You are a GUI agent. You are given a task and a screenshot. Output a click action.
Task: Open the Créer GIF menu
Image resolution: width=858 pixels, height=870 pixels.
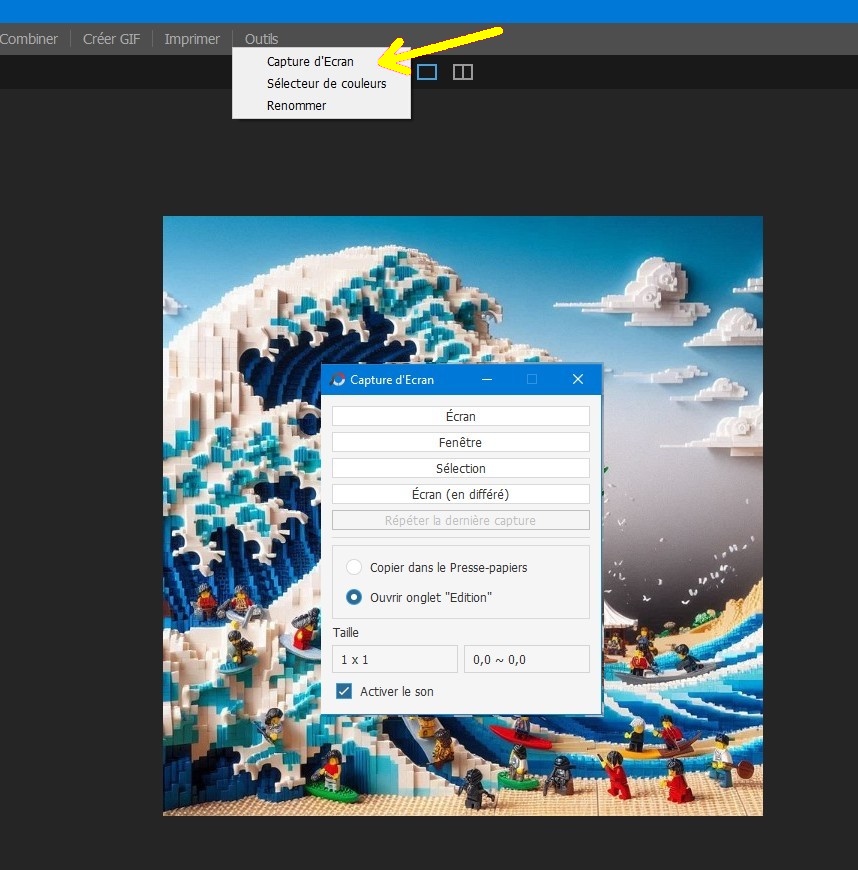(x=111, y=39)
